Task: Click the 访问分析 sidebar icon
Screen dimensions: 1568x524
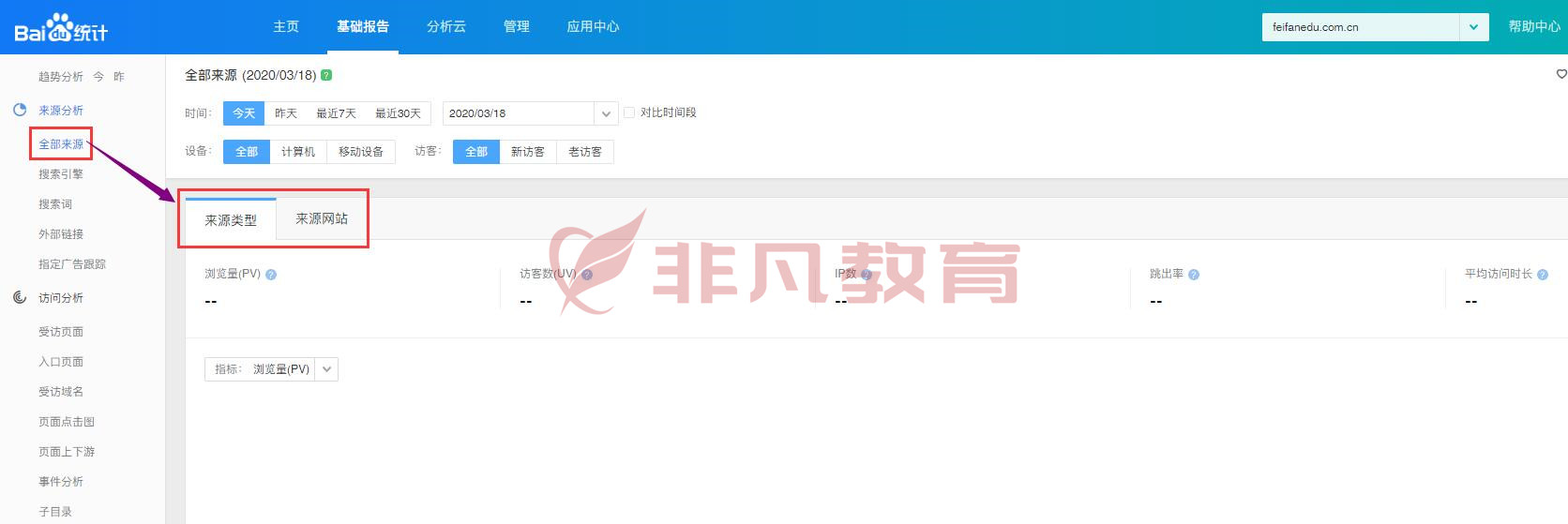Action: point(20,297)
